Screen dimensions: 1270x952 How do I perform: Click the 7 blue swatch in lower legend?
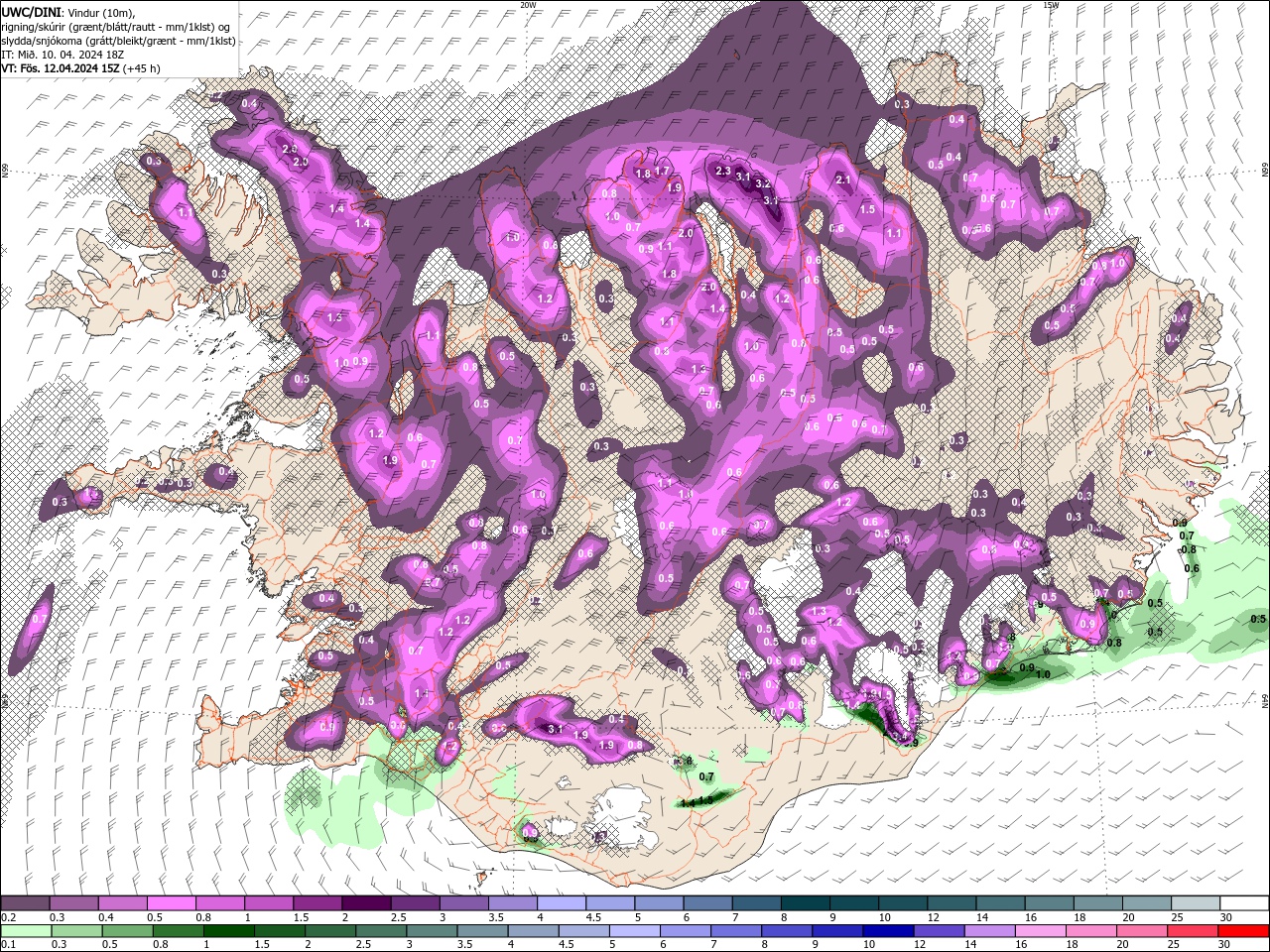pyautogui.click(x=734, y=931)
